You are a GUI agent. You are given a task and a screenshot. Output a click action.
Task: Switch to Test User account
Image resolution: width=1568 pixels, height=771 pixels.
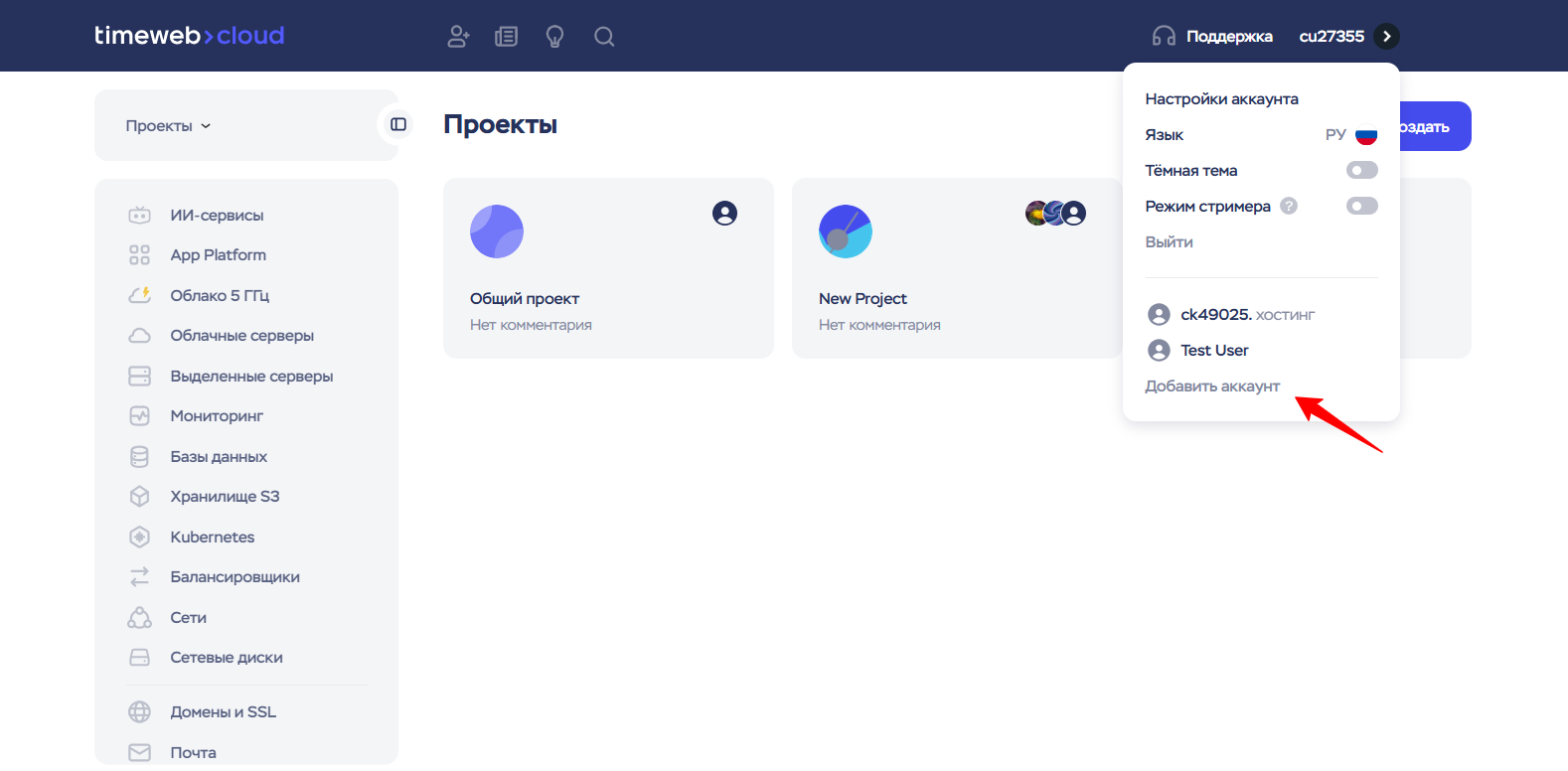click(1198, 351)
